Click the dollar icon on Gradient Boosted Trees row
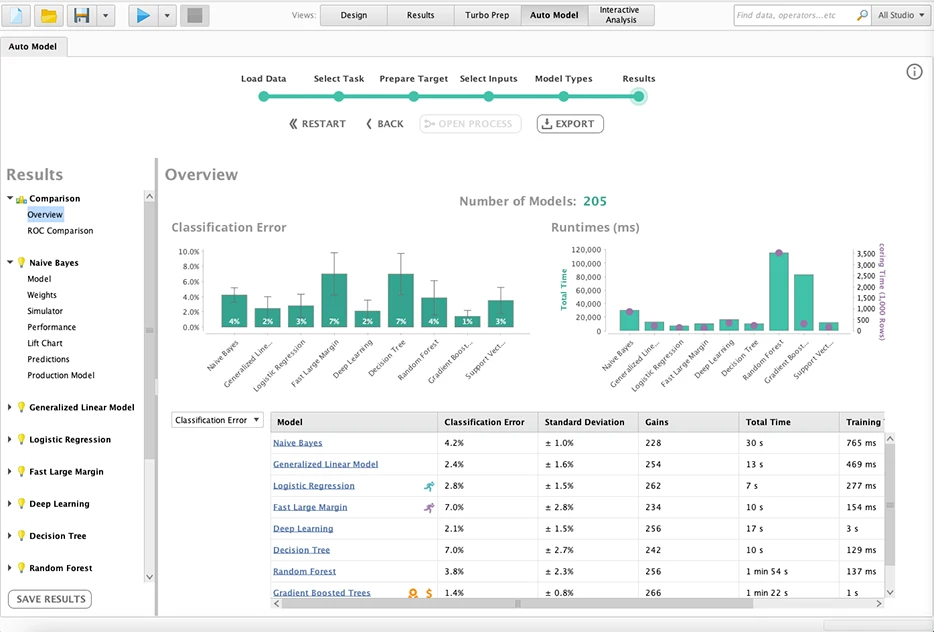This screenshot has width=934, height=632. (x=429, y=593)
